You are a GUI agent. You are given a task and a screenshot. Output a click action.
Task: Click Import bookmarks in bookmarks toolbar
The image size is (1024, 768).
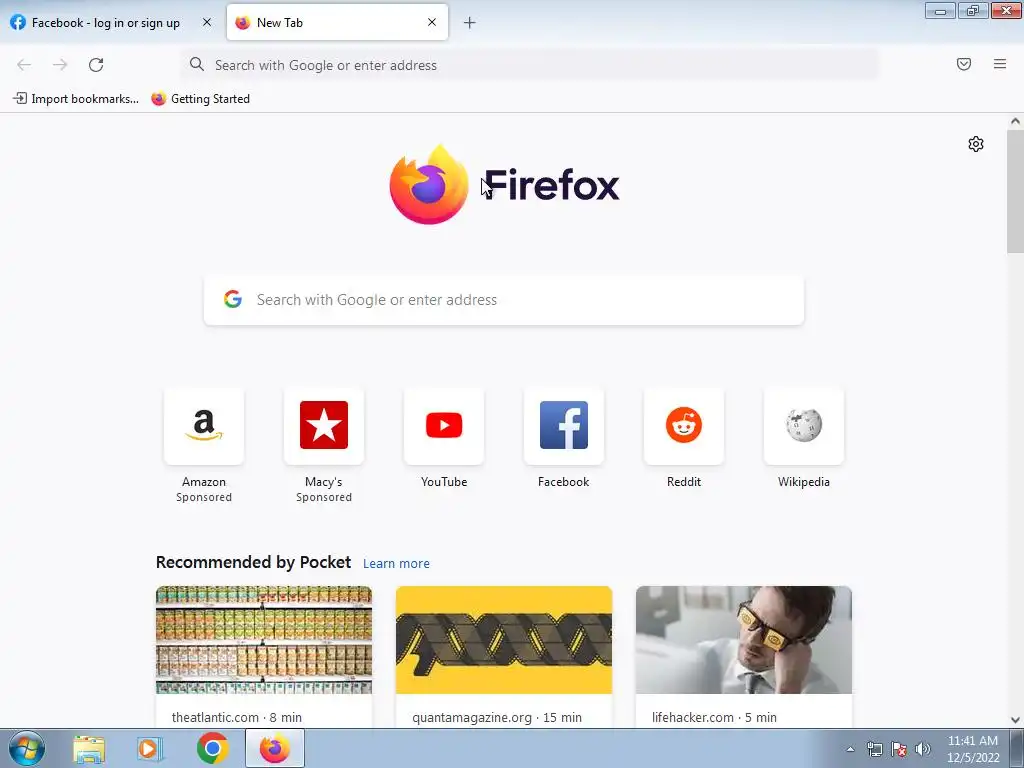point(76,99)
